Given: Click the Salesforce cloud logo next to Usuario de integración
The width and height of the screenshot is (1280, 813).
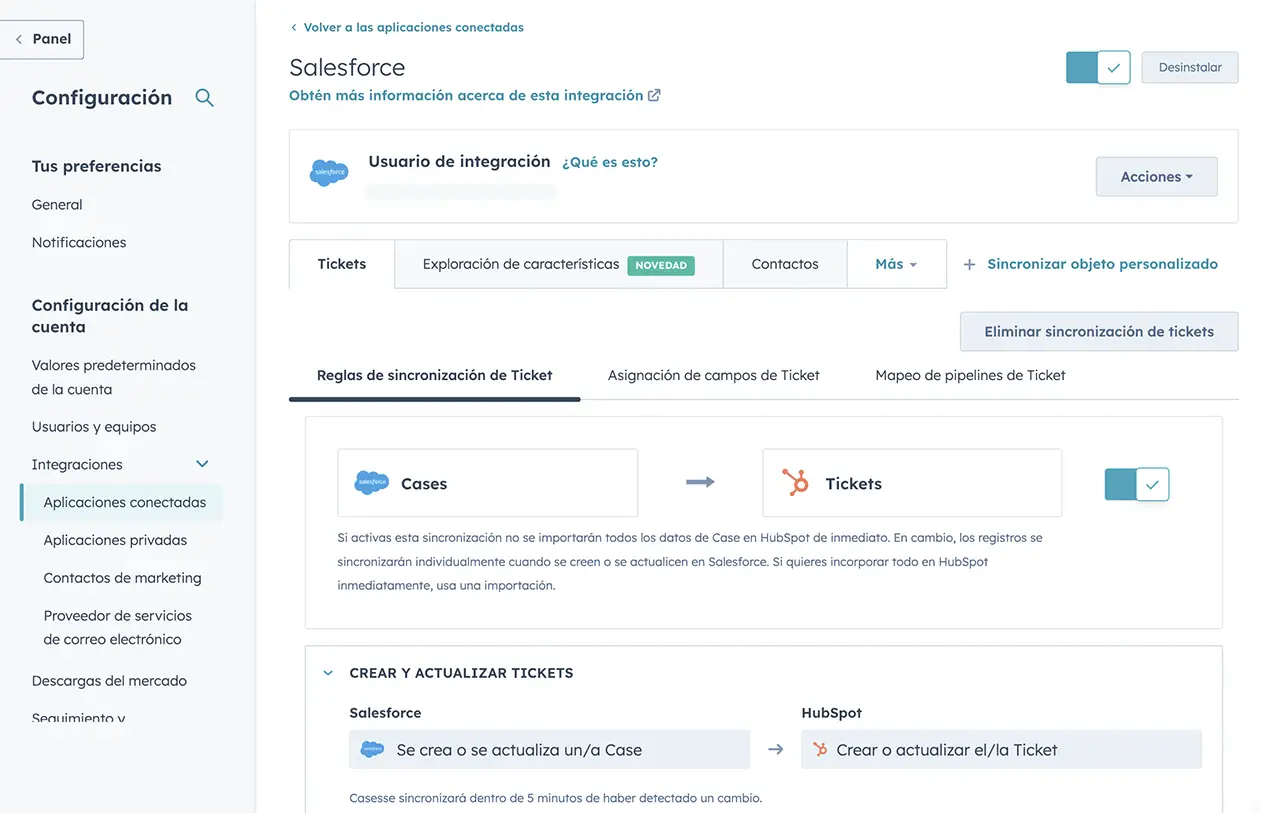Looking at the screenshot, I should [x=329, y=172].
